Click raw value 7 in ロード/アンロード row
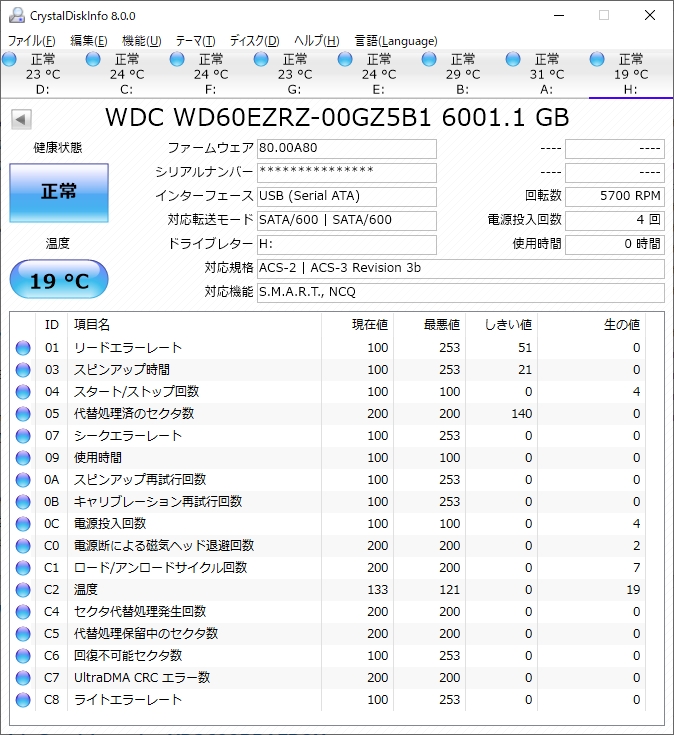 point(637,568)
